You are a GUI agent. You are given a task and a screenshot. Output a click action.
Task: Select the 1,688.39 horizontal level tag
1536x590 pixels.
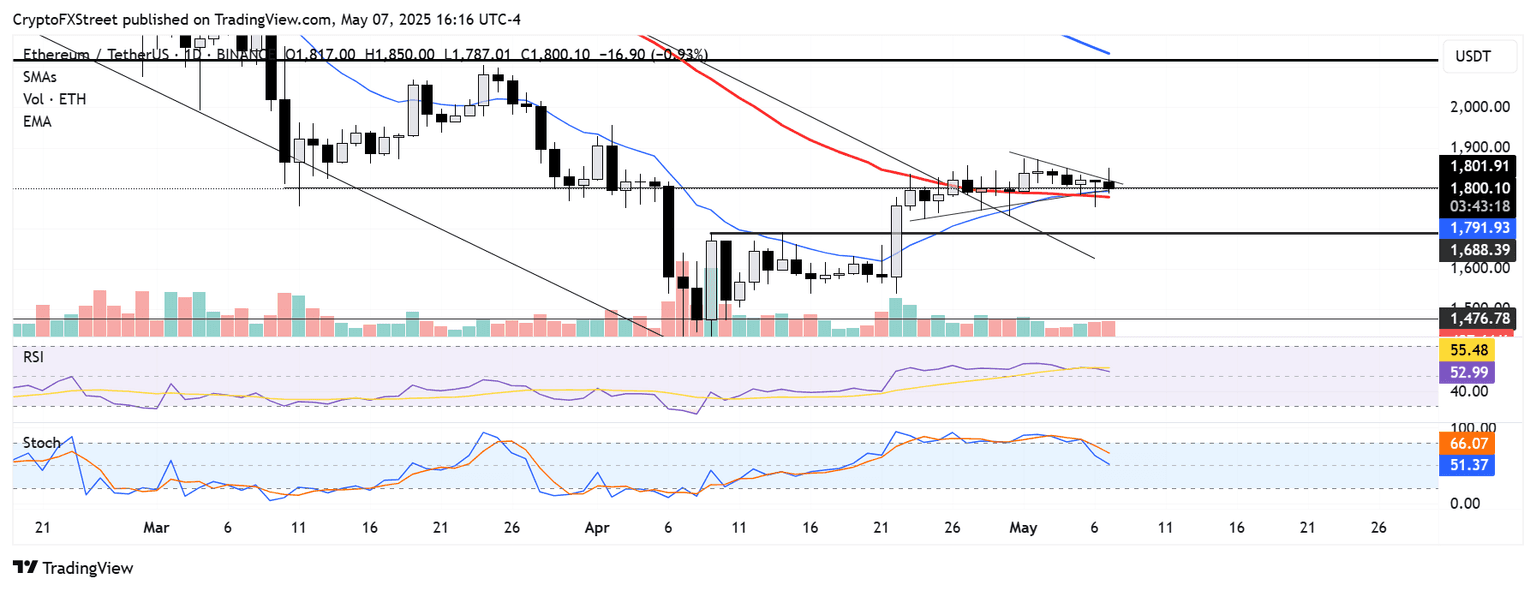(1477, 248)
